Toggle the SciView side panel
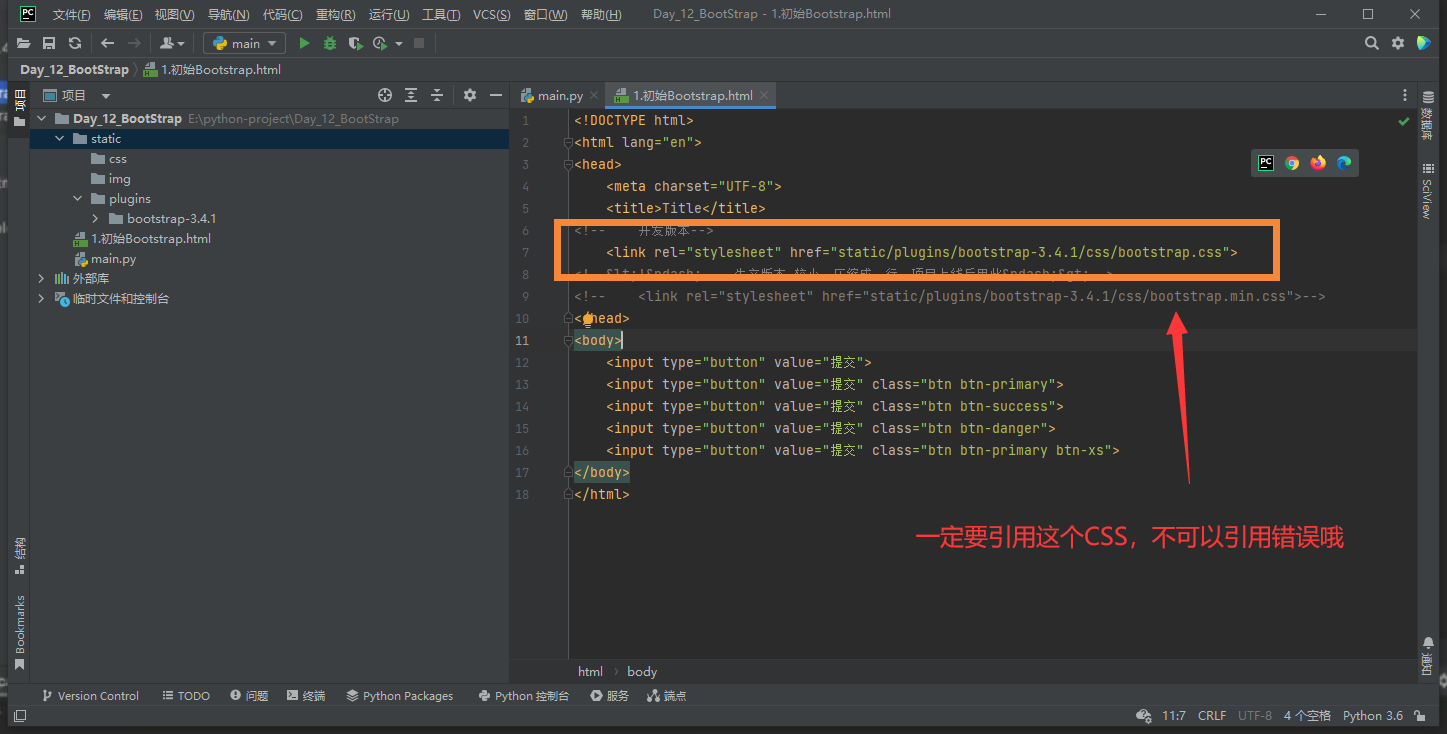 pos(1427,191)
